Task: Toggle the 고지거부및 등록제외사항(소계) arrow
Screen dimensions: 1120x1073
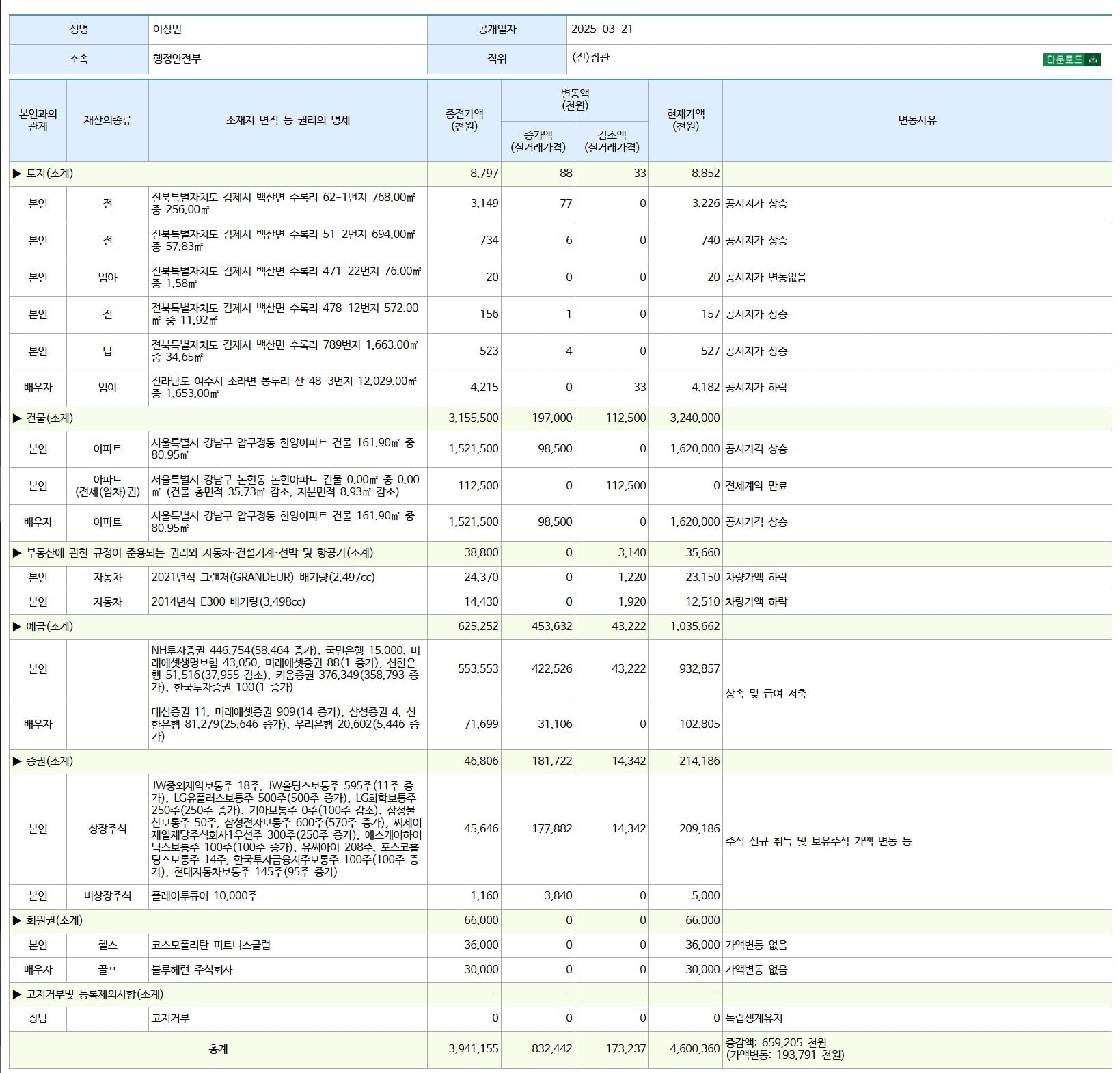Action: click(17, 994)
